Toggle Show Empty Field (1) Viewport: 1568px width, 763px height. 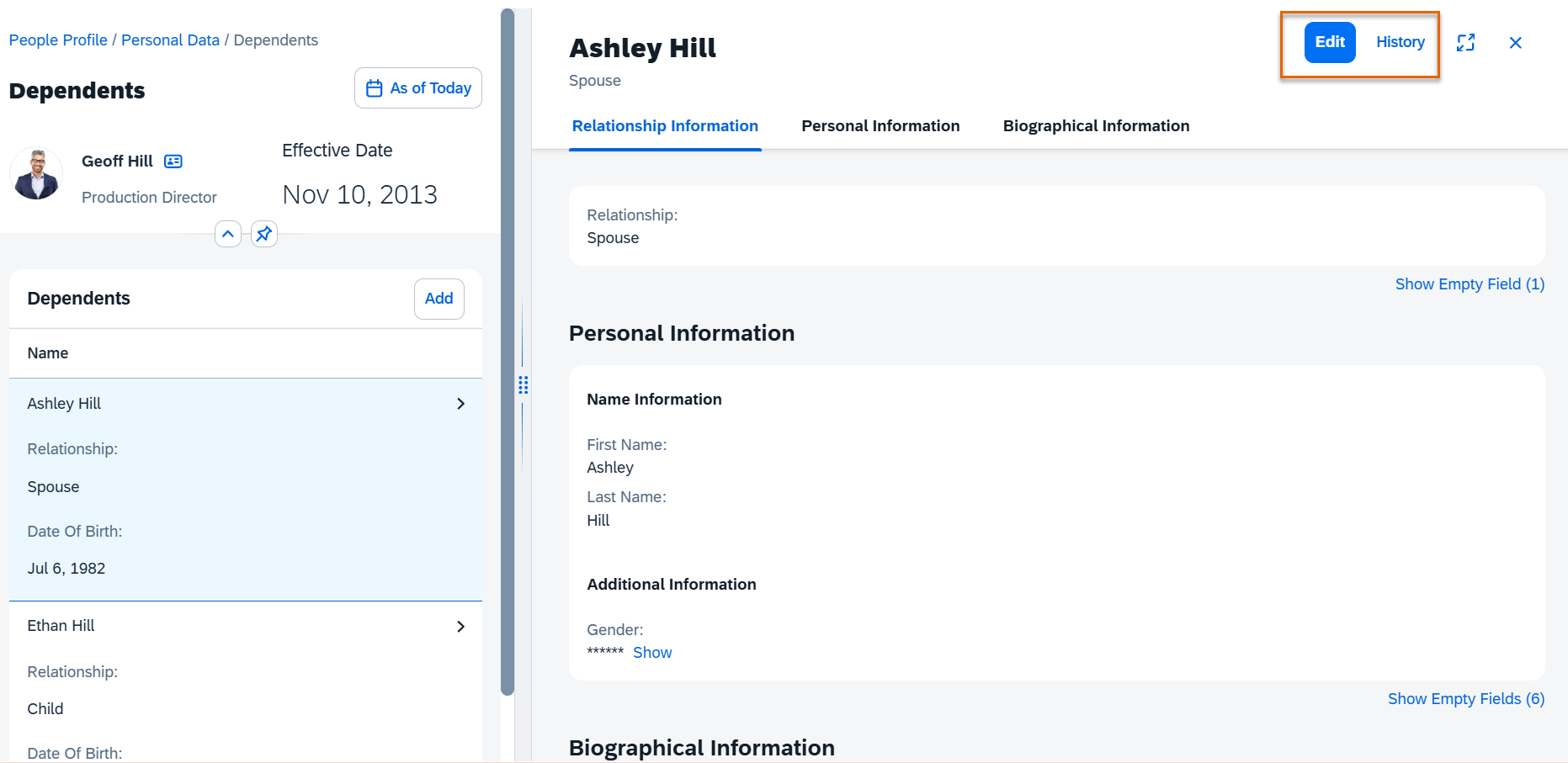(1469, 284)
